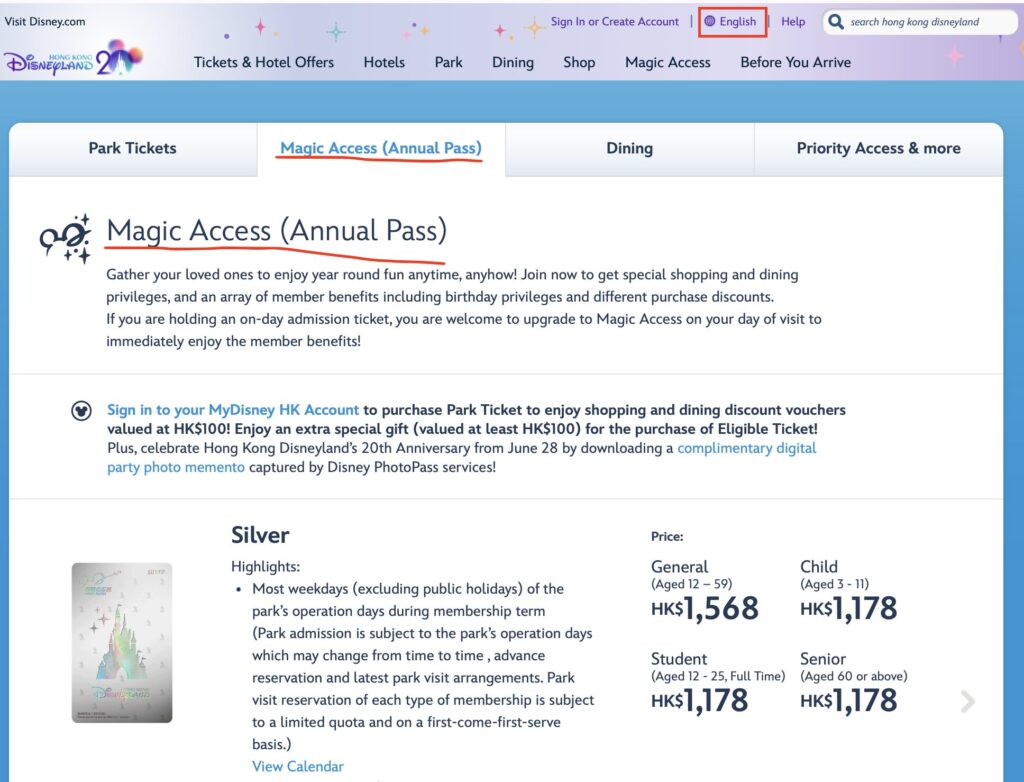This screenshot has width=1024, height=782.
Task: Click the Highlights: label
Action: pyautogui.click(x=266, y=566)
